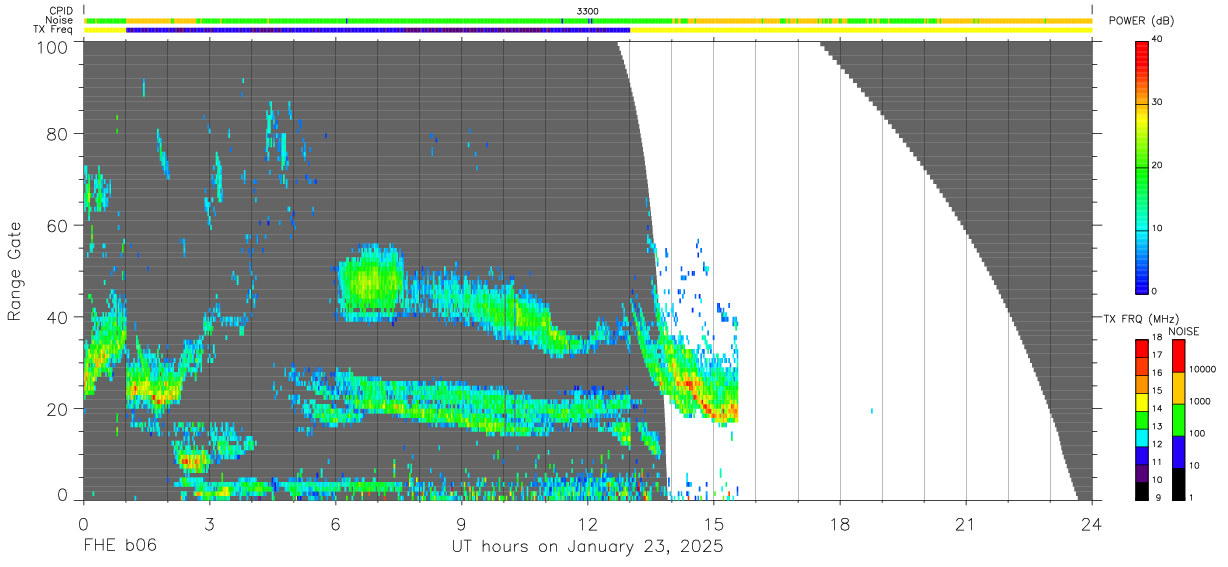Click the red top segment of TX FRQ legend
Image resolution: width=1228 pixels, height=567 pixels.
[1141, 349]
